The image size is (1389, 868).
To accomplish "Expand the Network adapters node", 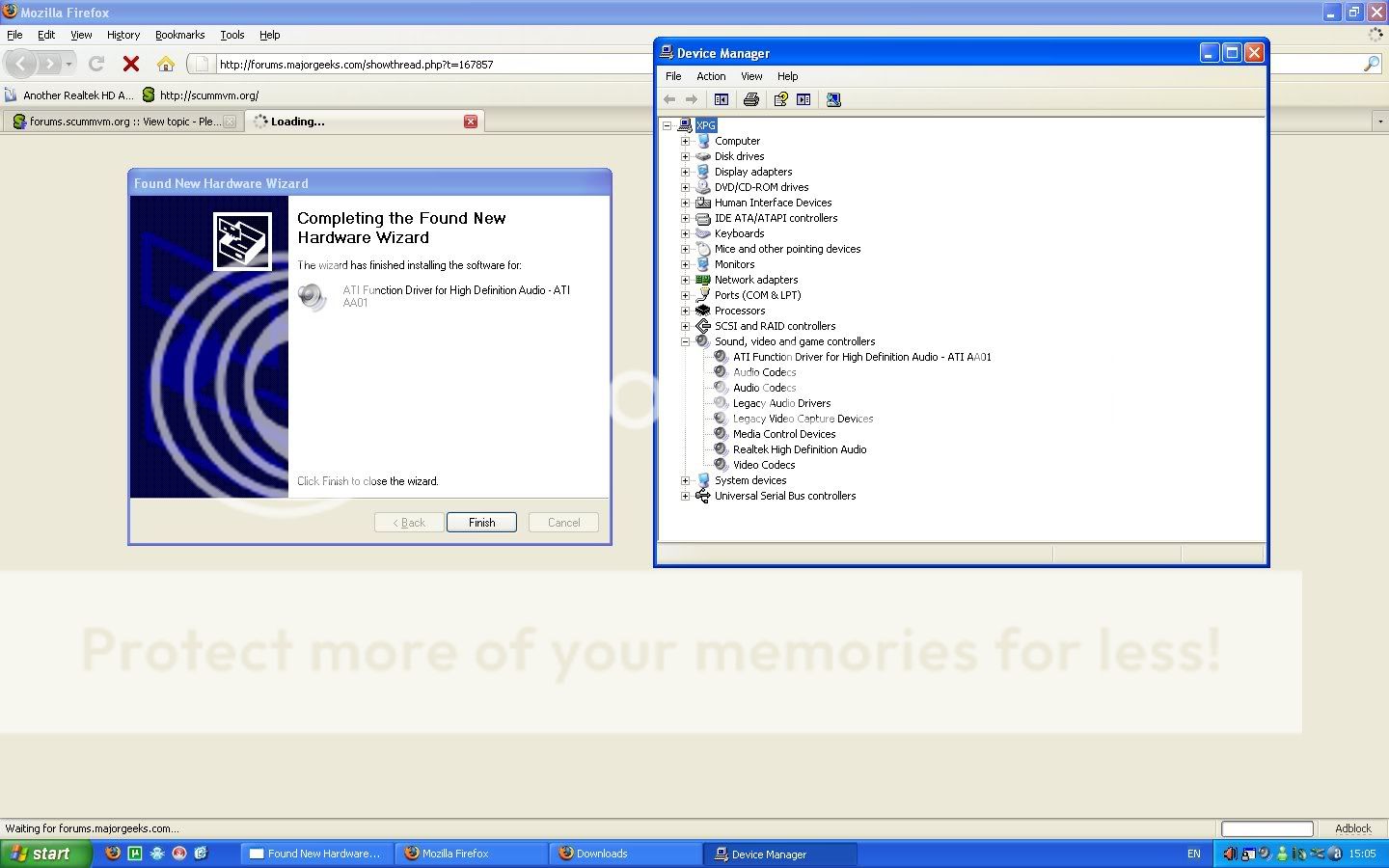I will pos(686,280).
